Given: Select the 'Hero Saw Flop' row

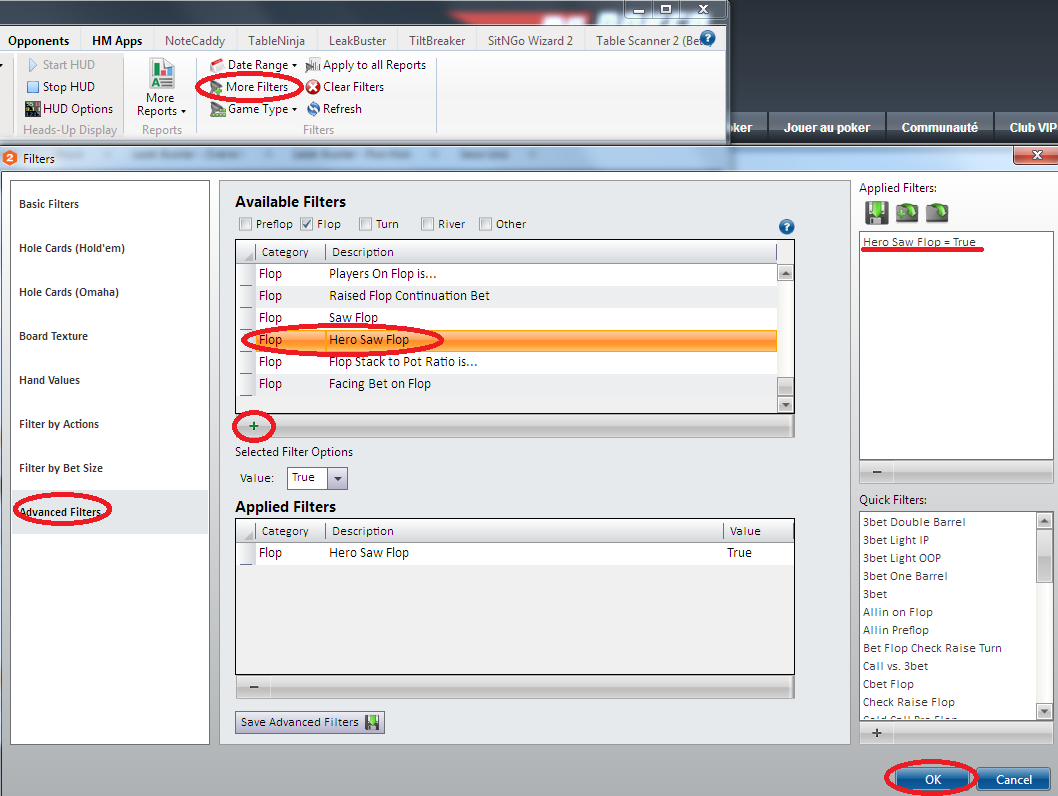Looking at the screenshot, I should point(507,340).
